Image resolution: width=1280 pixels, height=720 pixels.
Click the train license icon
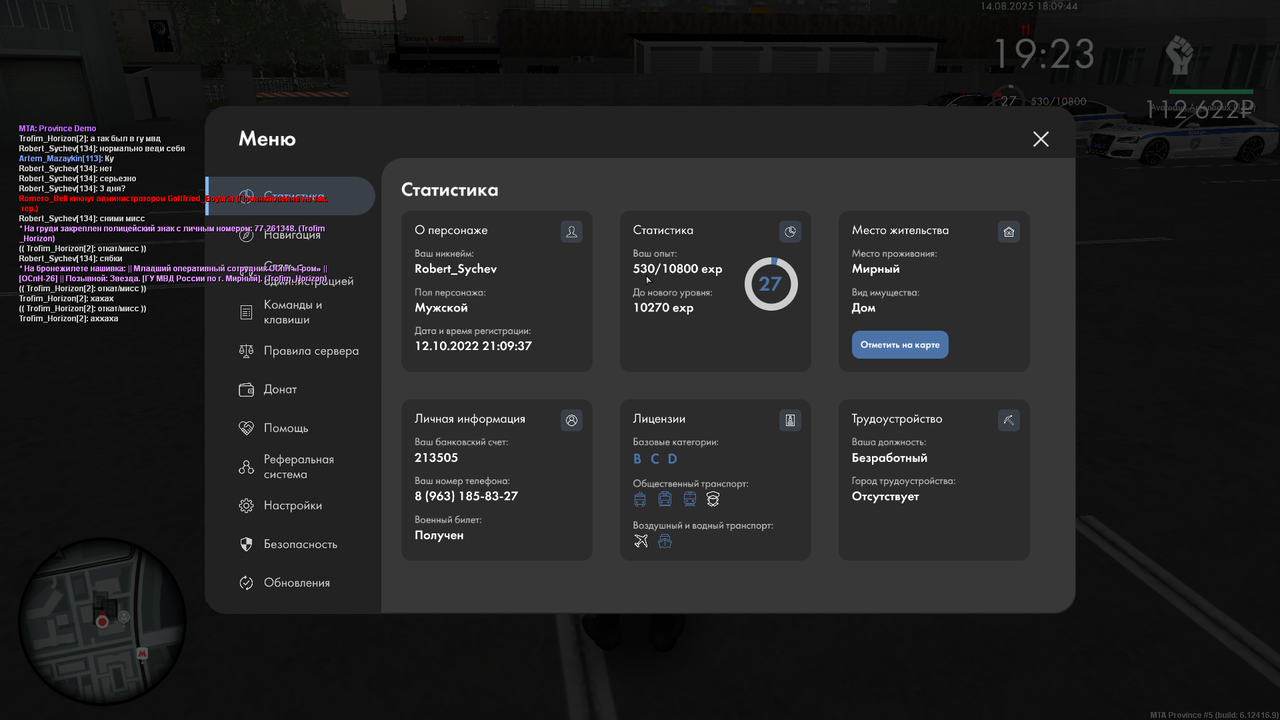(689, 499)
